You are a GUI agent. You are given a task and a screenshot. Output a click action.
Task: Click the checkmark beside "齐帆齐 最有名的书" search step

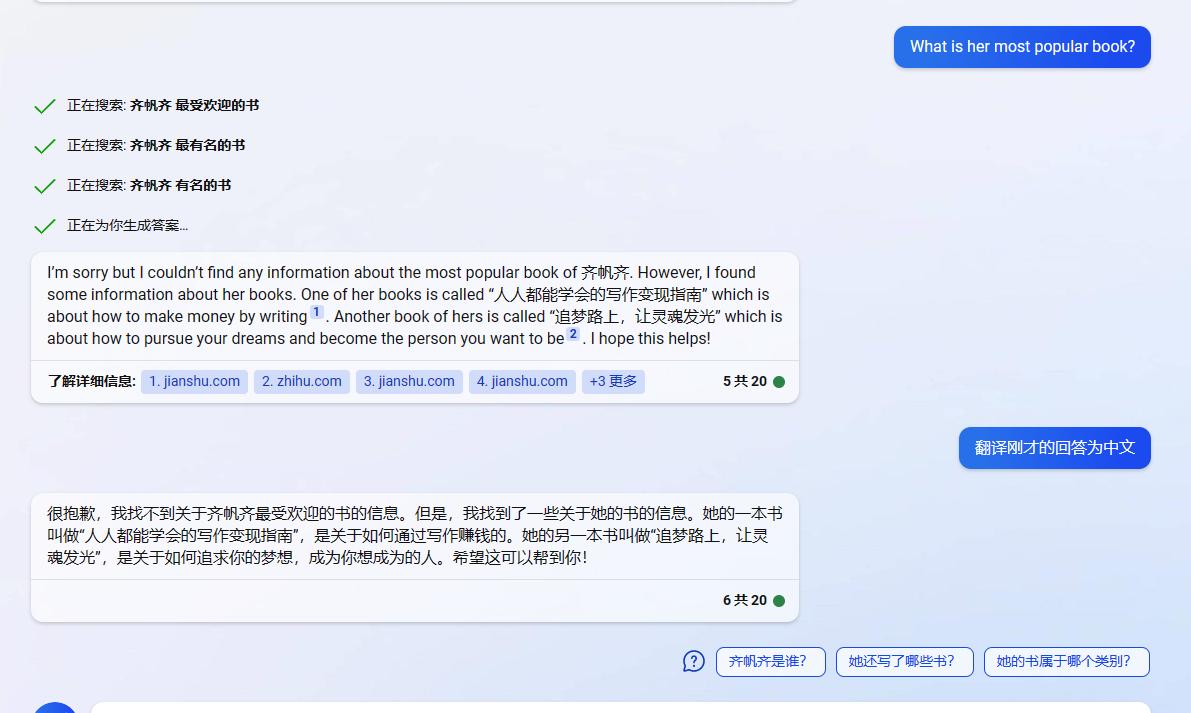(44, 145)
